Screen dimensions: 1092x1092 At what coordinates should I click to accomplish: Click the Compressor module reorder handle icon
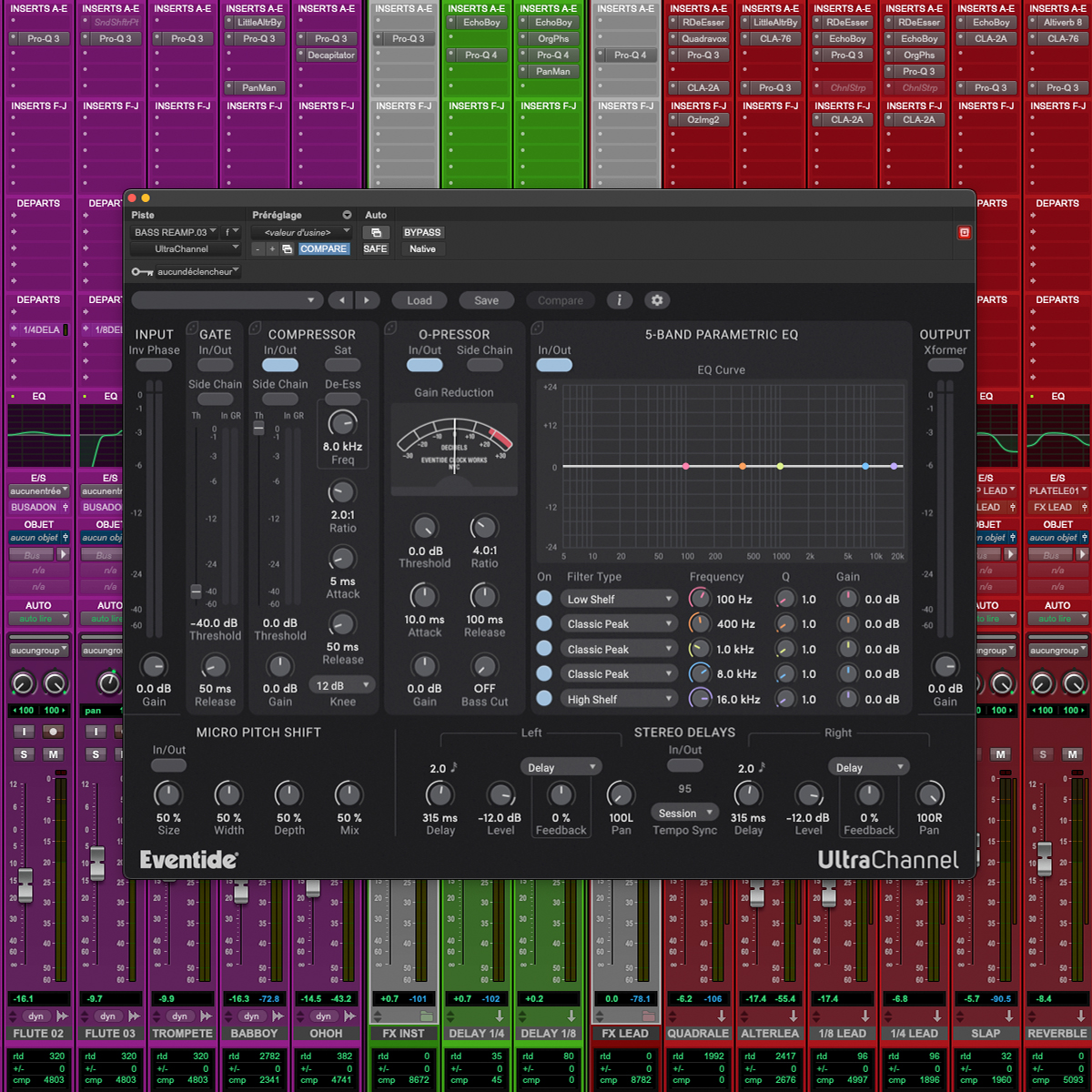click(256, 328)
